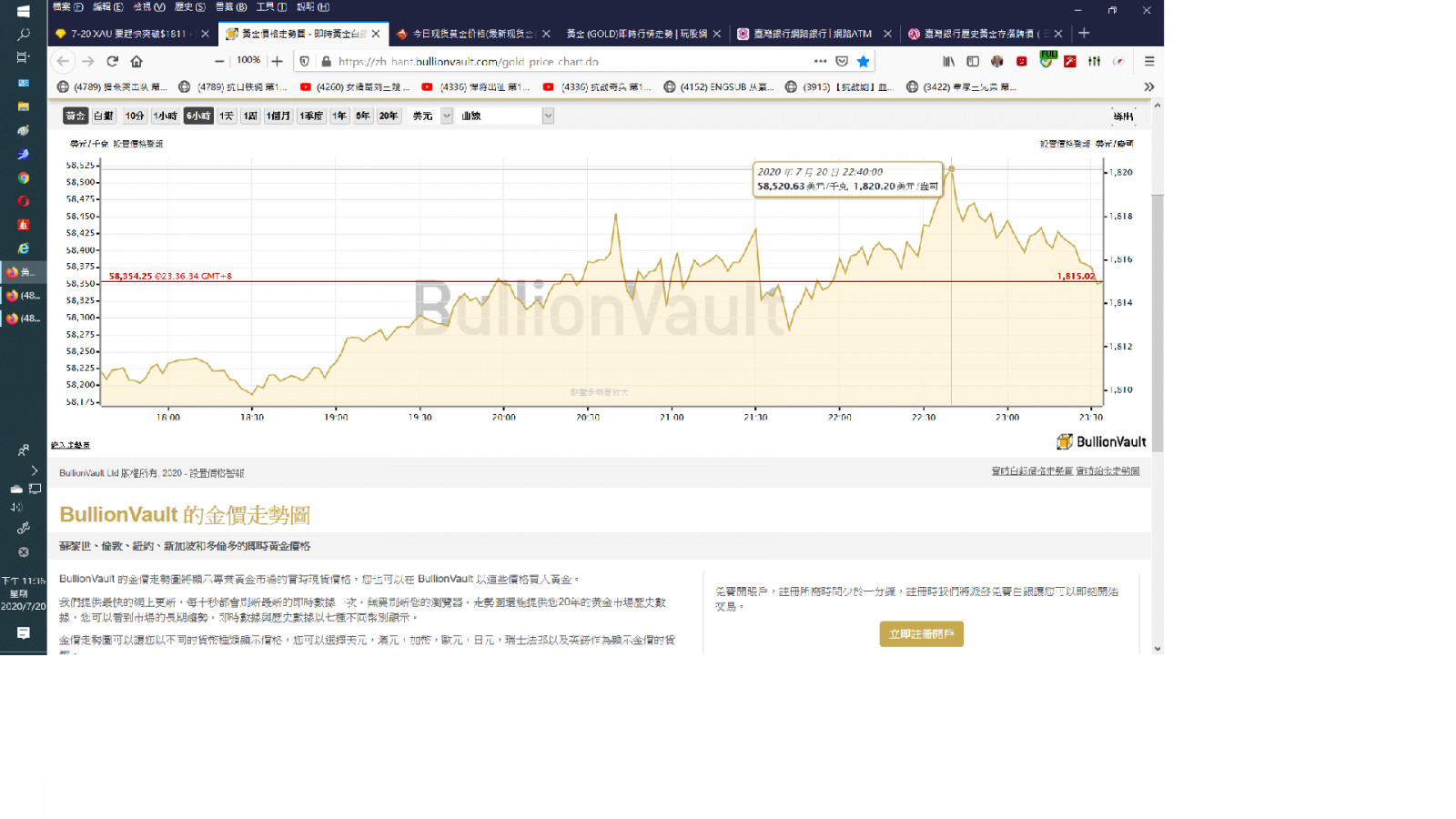Toggle the sidebar view icon
Screen dimensions: 1456x819
[973, 61]
